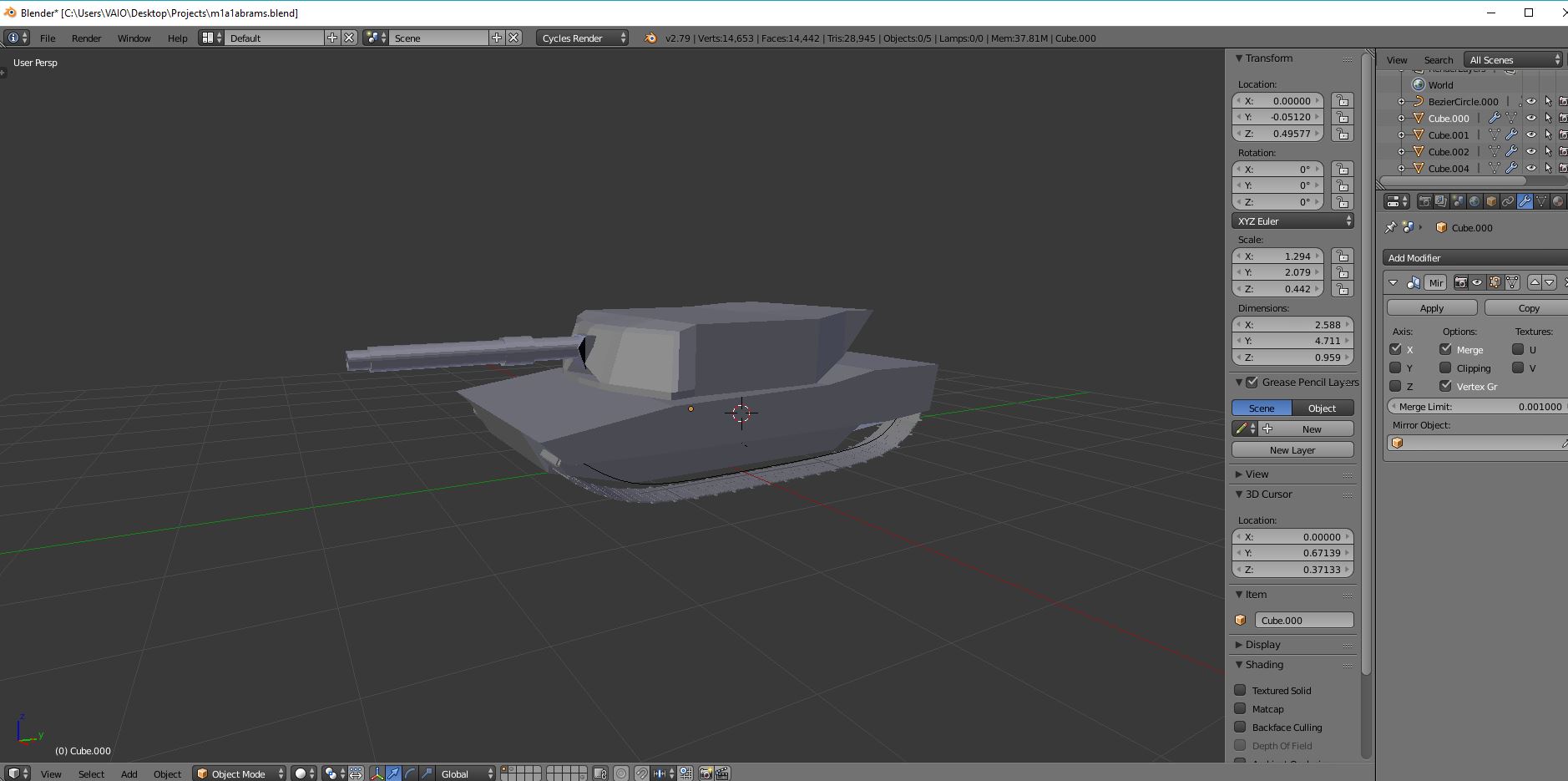Enable Mirror axis Y checkbox
1568x781 pixels.
[x=1395, y=368]
